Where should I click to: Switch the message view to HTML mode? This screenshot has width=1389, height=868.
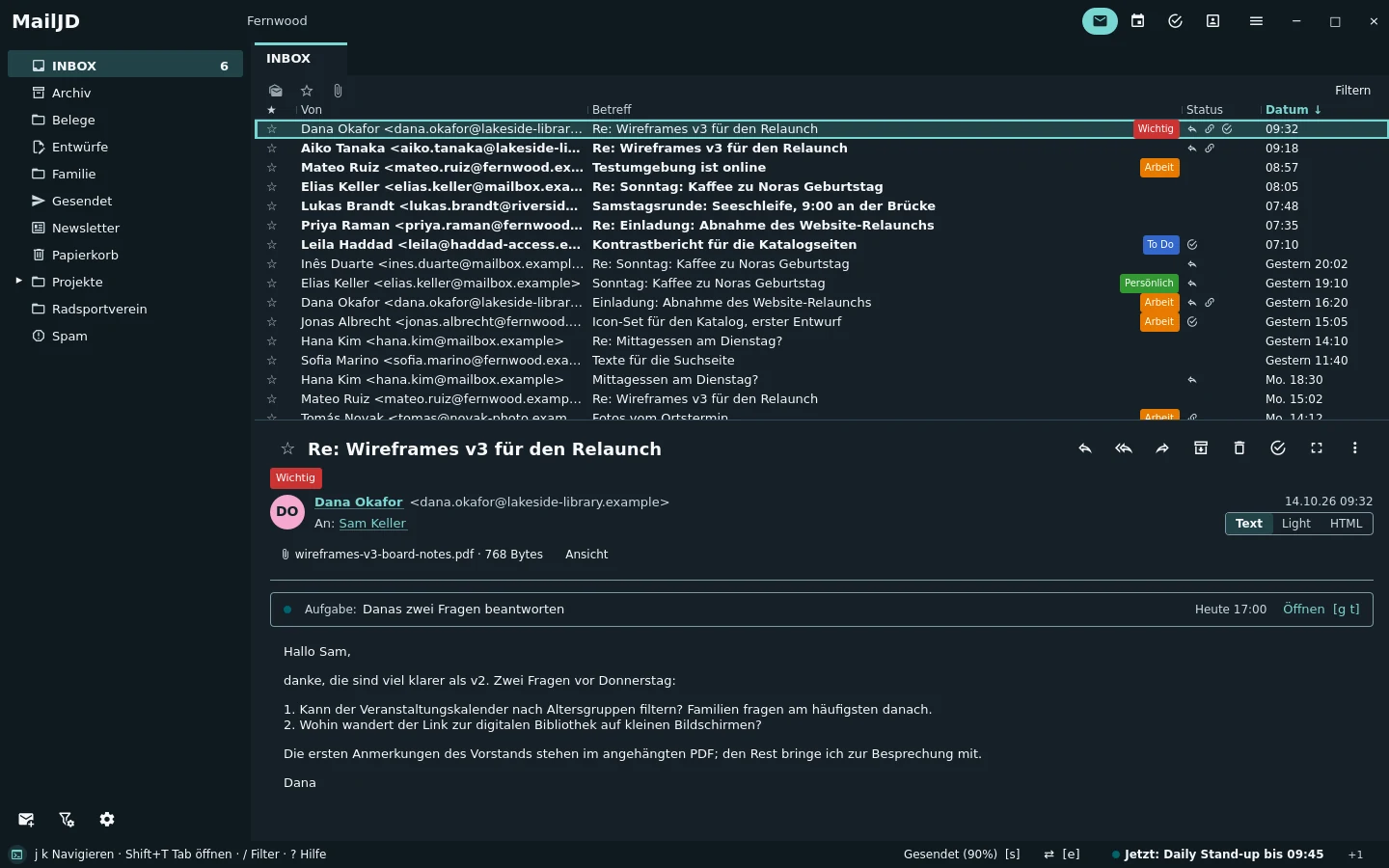pyautogui.click(x=1346, y=524)
